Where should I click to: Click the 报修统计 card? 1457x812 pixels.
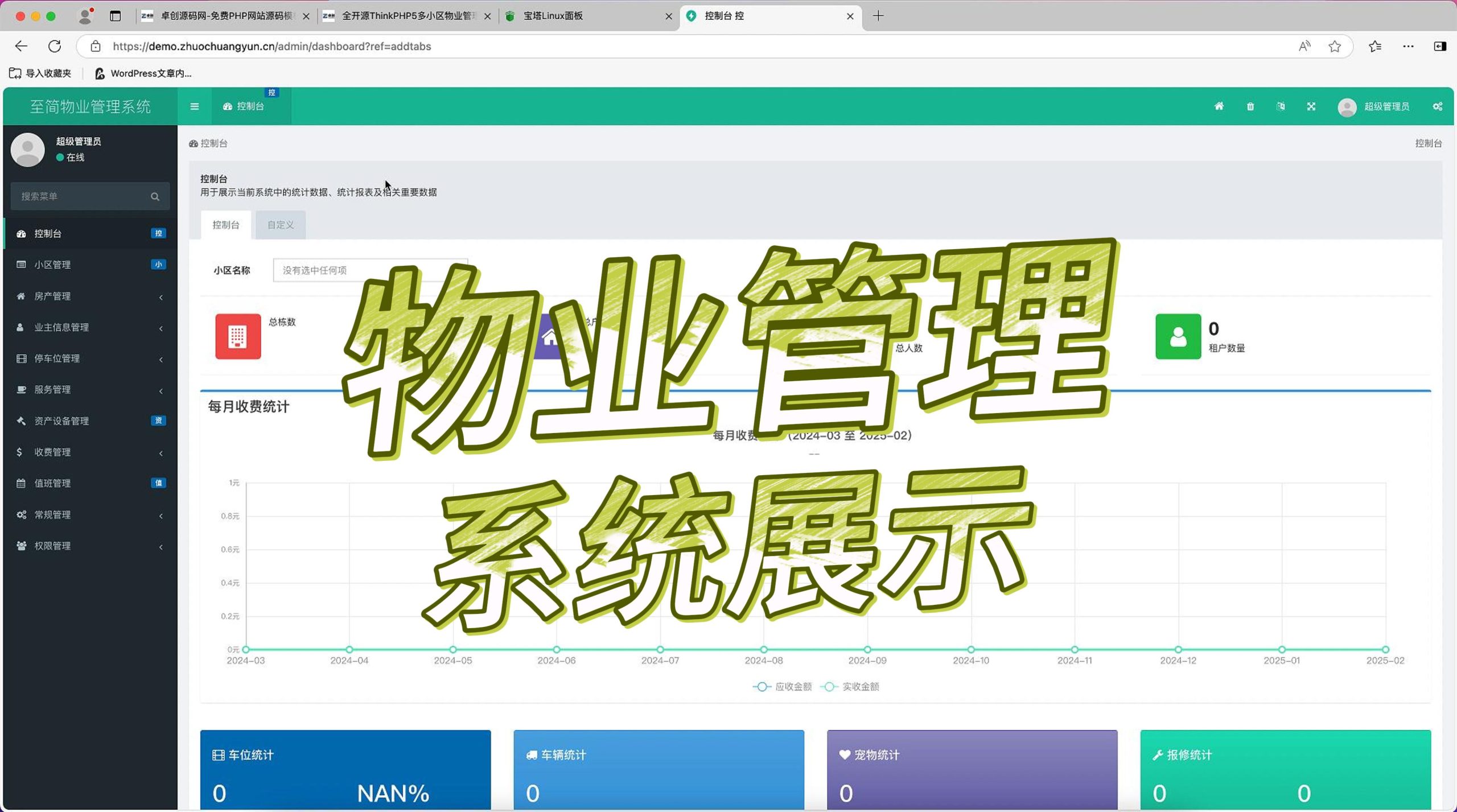point(1286,770)
